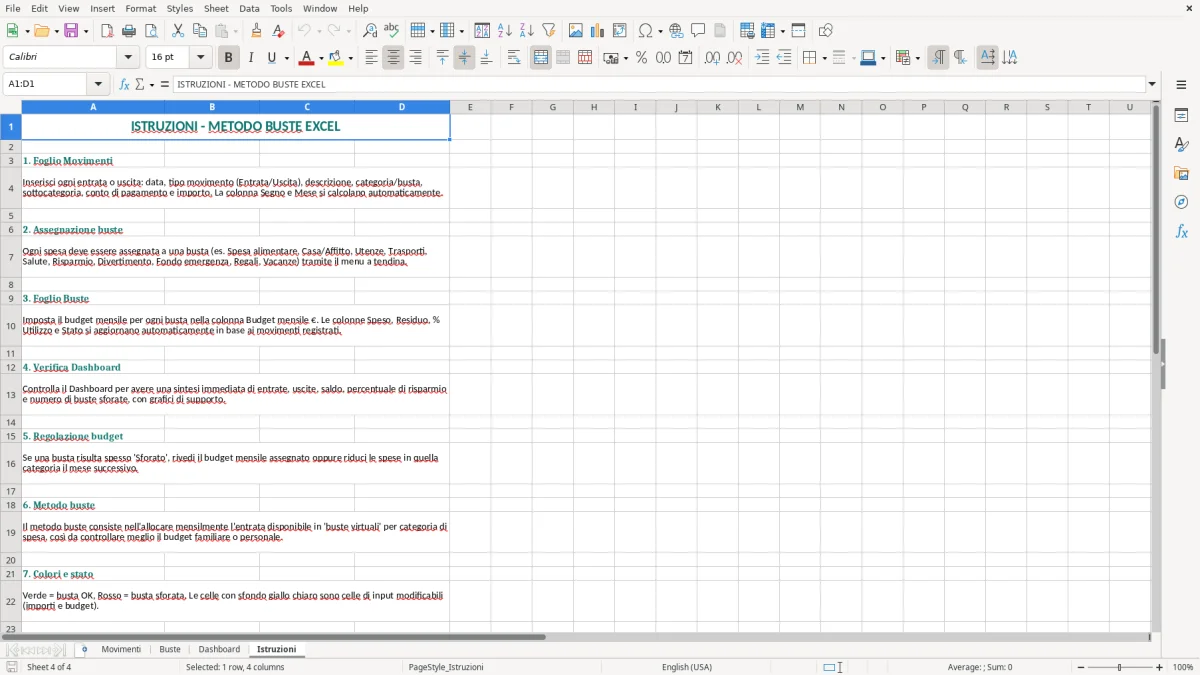Toggle Align Right
The width and height of the screenshot is (1200, 675).
click(x=415, y=58)
